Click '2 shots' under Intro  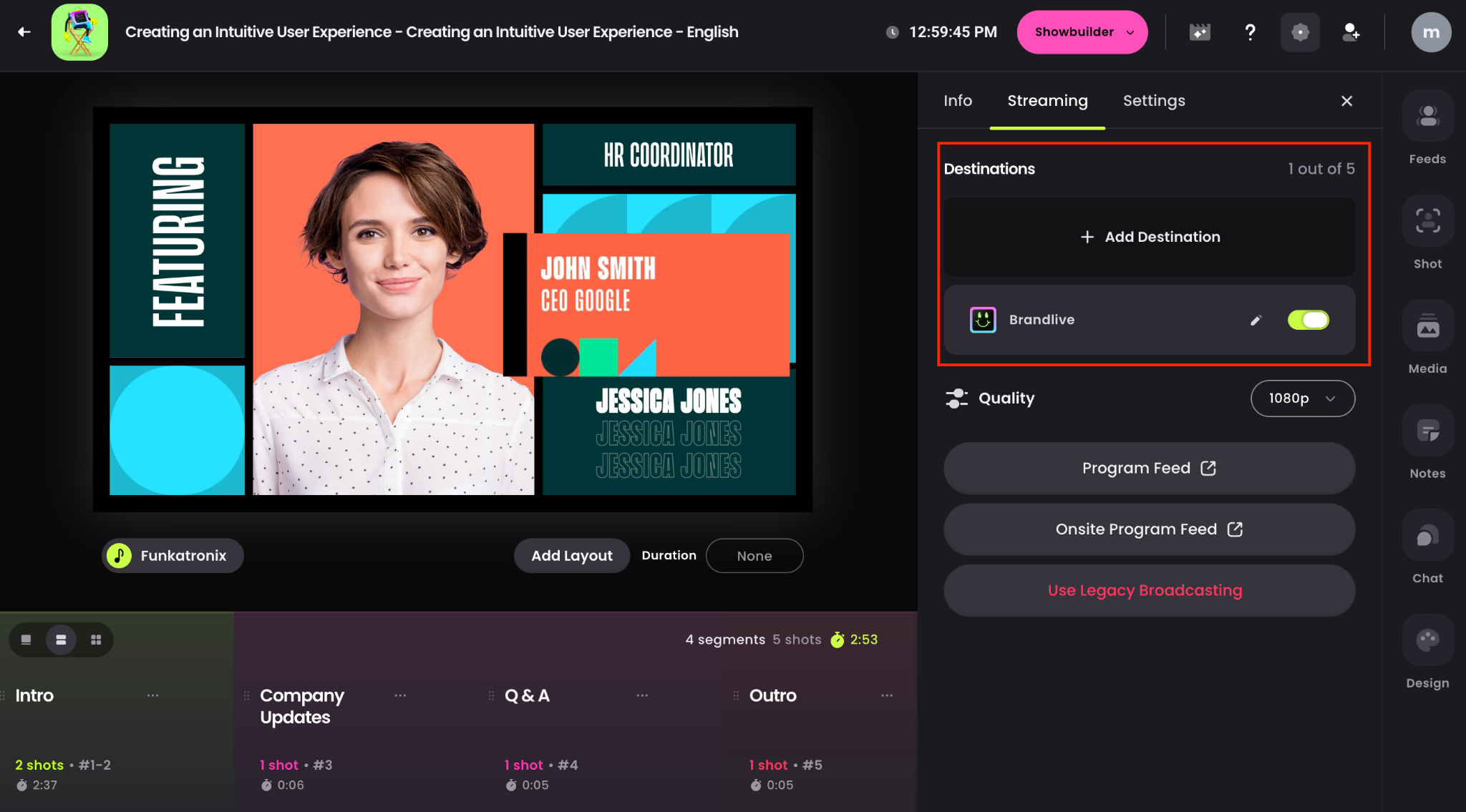[39, 765]
